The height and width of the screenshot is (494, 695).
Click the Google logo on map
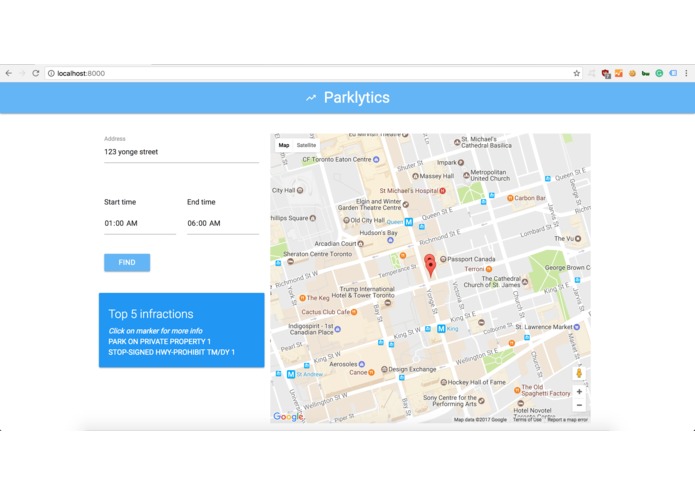(288, 416)
